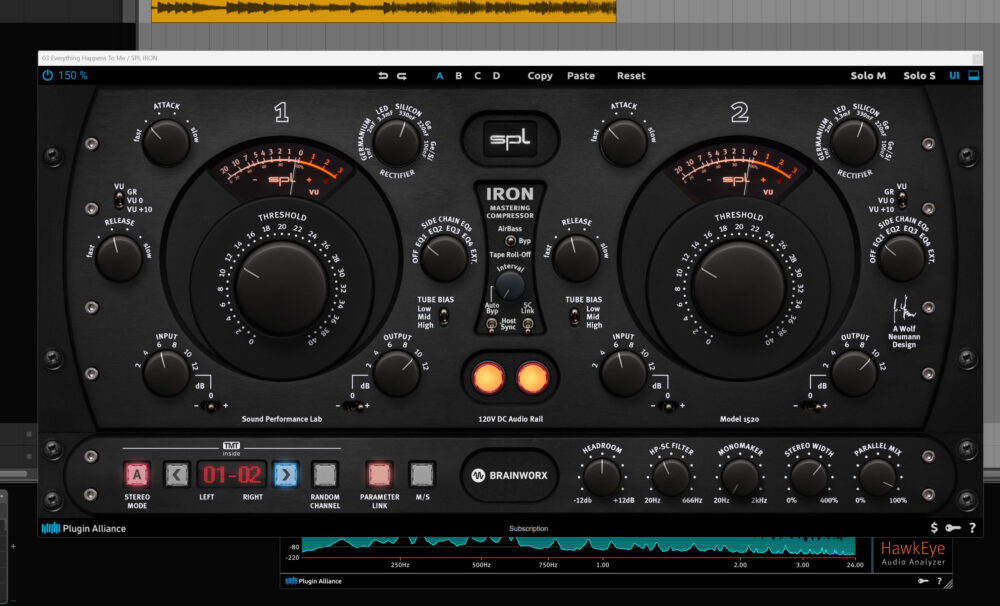
Task: Click the Parallel Mix knob
Action: tap(878, 477)
